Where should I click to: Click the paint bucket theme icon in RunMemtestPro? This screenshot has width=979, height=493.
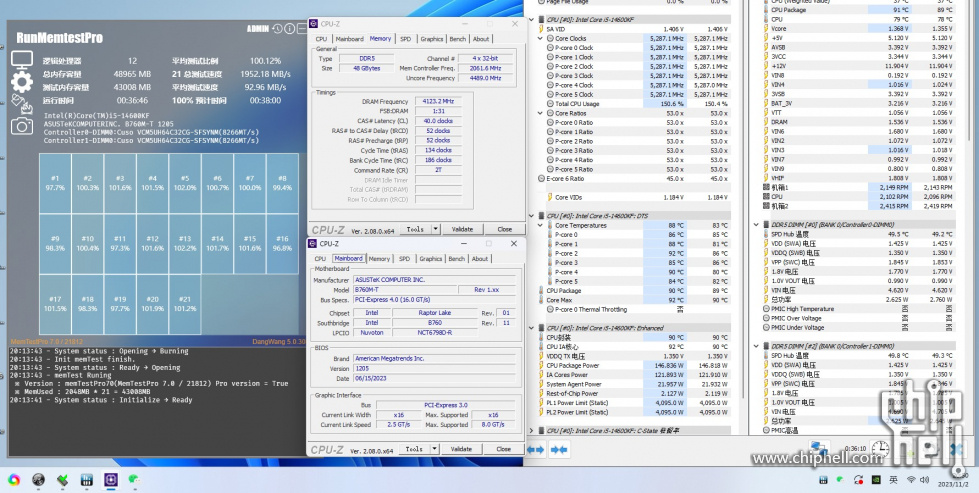[x=21, y=104]
